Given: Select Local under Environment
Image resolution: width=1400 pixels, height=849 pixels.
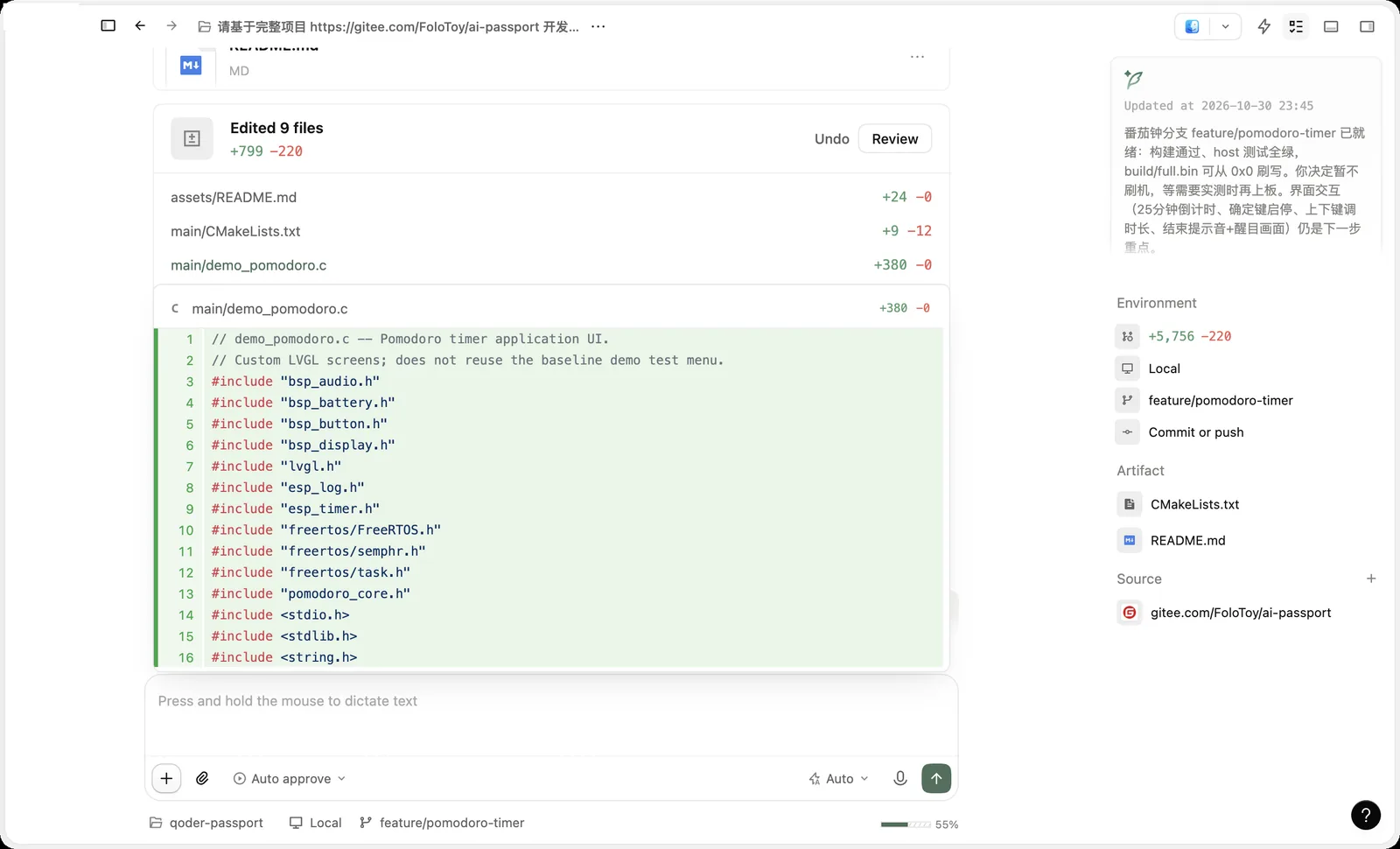Looking at the screenshot, I should click(x=1148, y=368).
